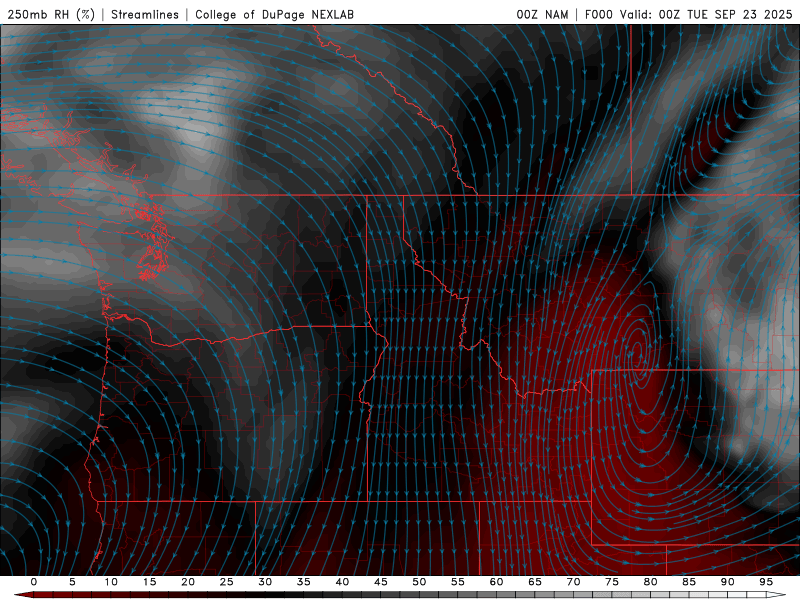The image size is (800, 600).
Task: Click the '80' color scale label
Action: coord(651,582)
